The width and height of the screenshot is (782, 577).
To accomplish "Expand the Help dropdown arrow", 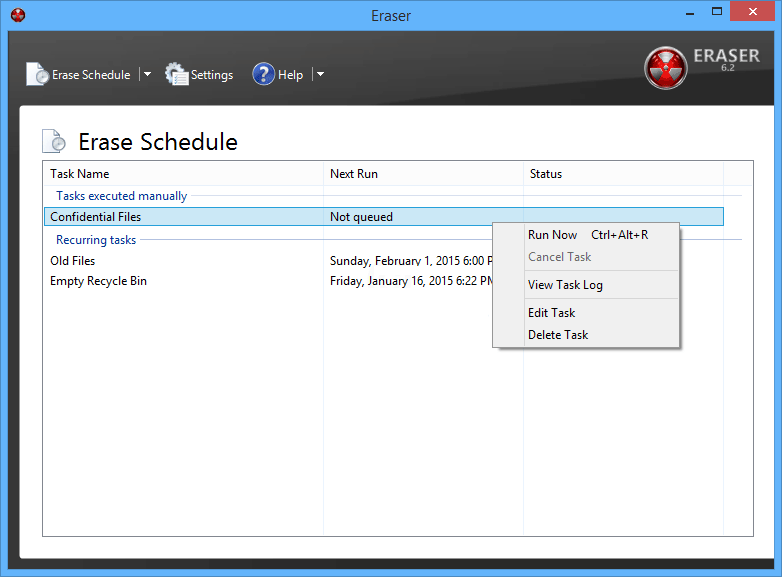I will click(320, 74).
